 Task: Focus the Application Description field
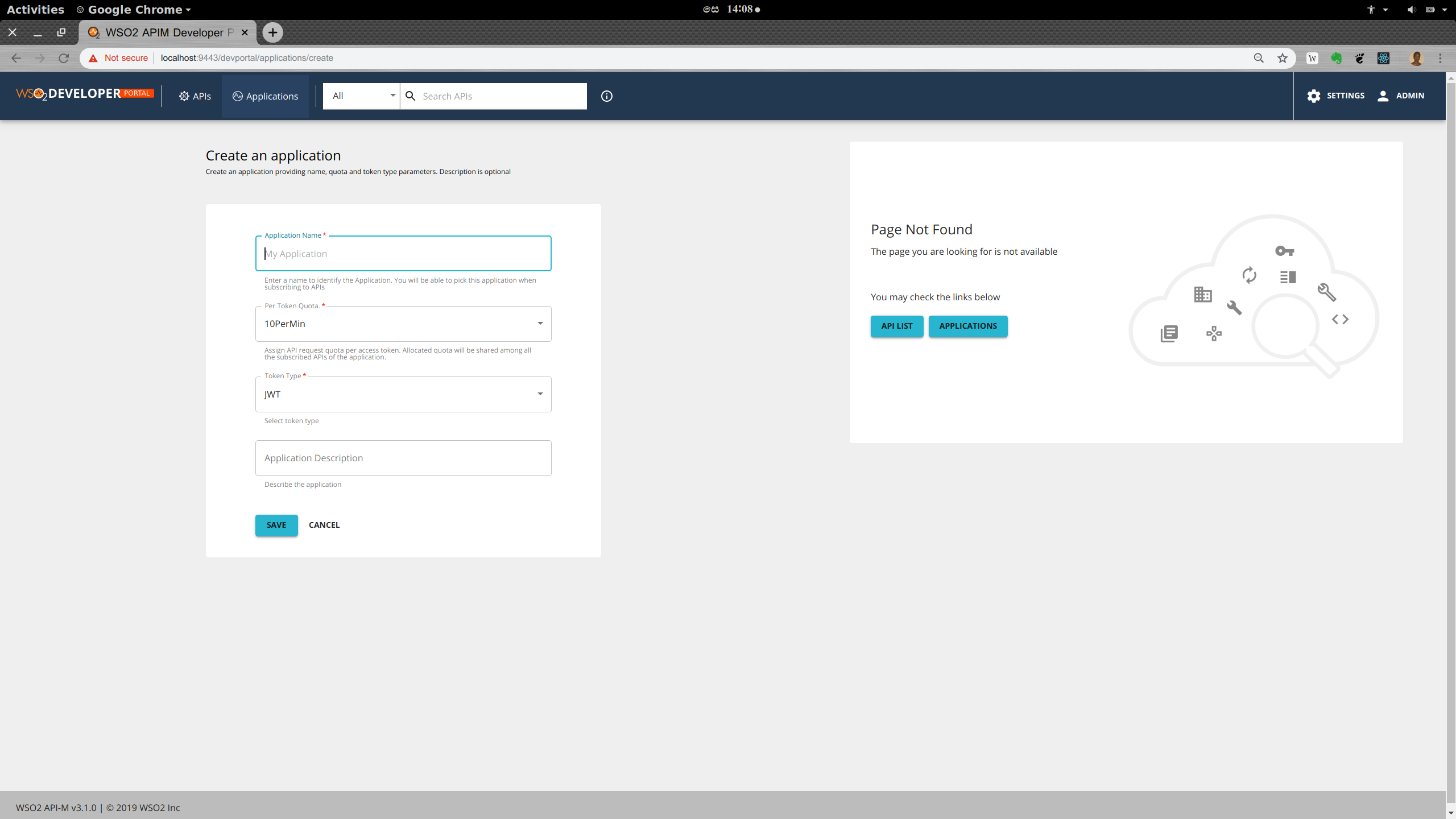tap(403, 458)
